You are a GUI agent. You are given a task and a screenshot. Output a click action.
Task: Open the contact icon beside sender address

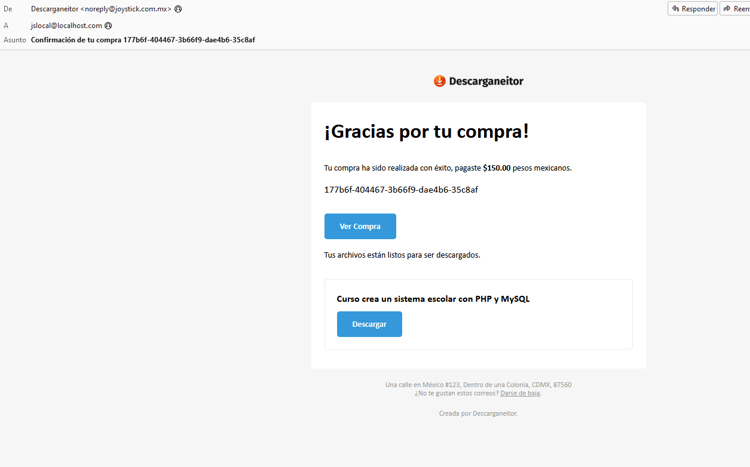tap(178, 9)
